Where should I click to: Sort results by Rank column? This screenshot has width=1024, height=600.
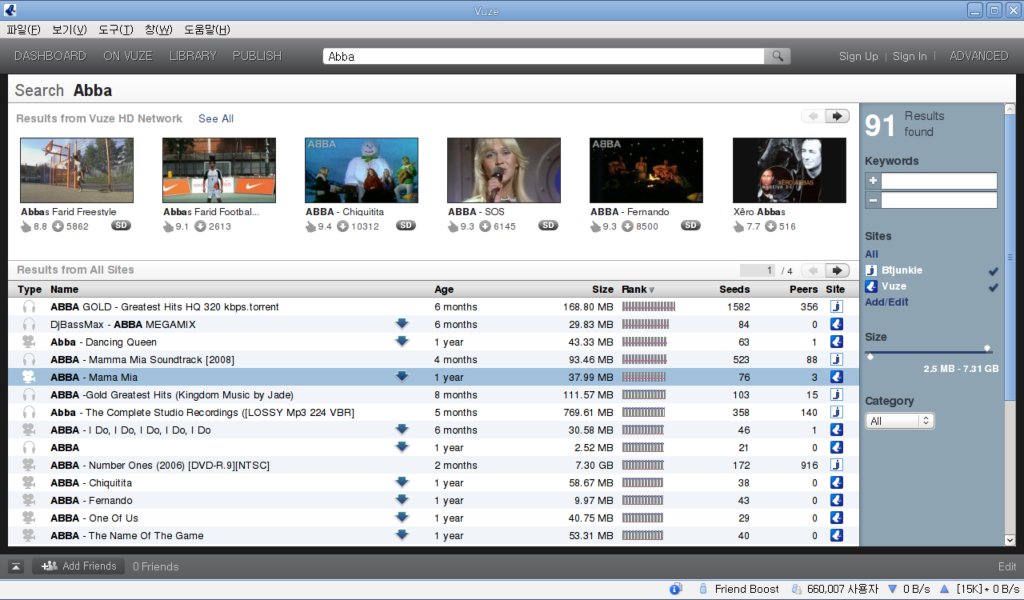coord(637,289)
